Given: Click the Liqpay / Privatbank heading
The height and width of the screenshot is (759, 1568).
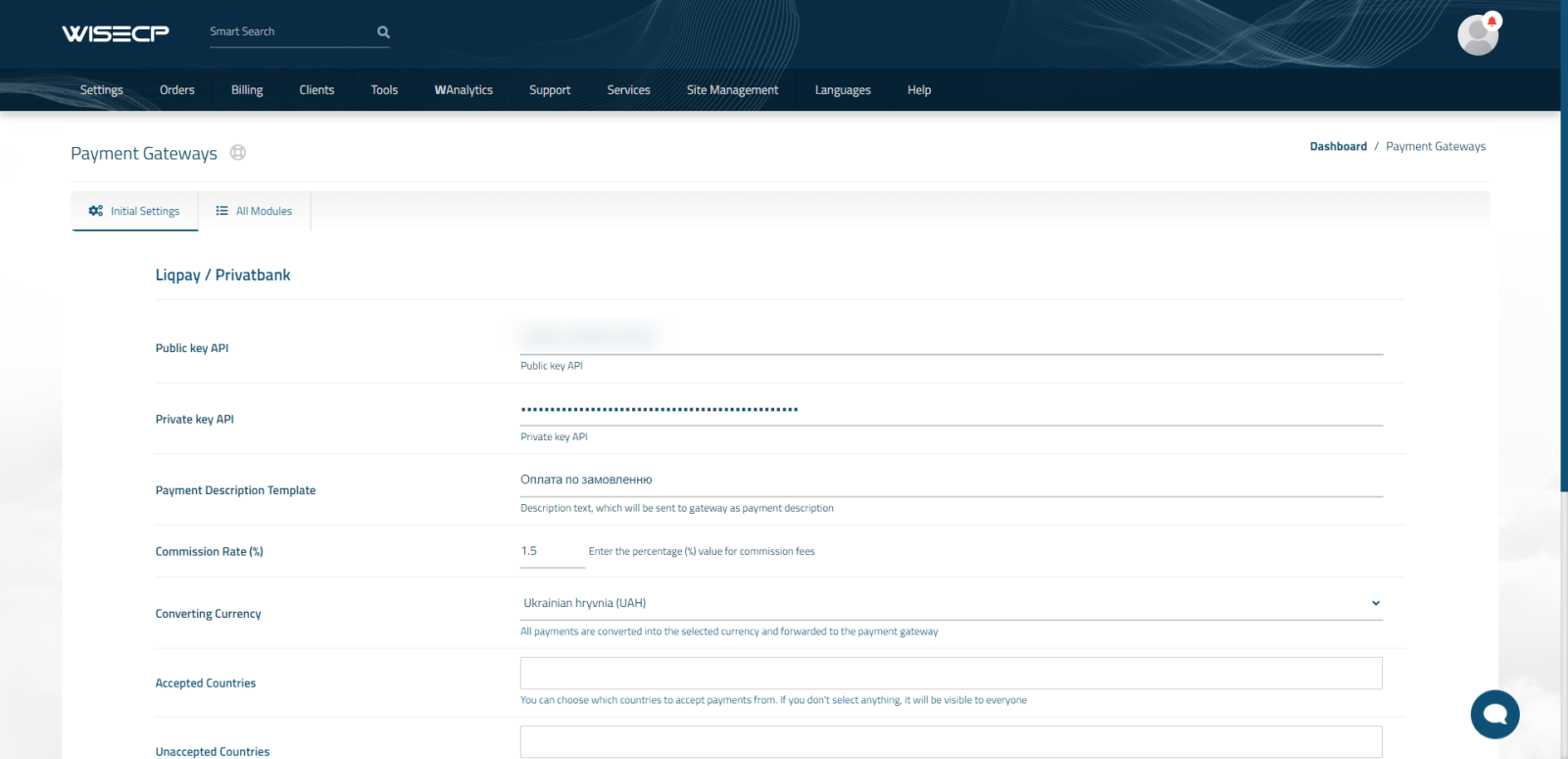Looking at the screenshot, I should click(x=223, y=276).
